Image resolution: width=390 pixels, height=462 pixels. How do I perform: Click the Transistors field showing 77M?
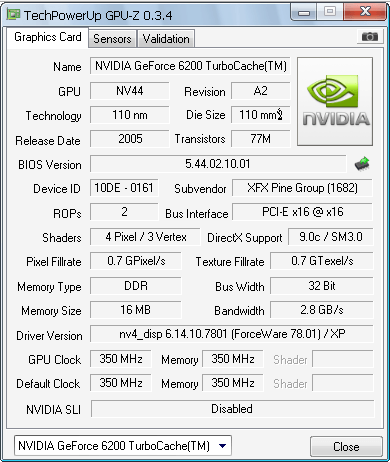[261, 139]
